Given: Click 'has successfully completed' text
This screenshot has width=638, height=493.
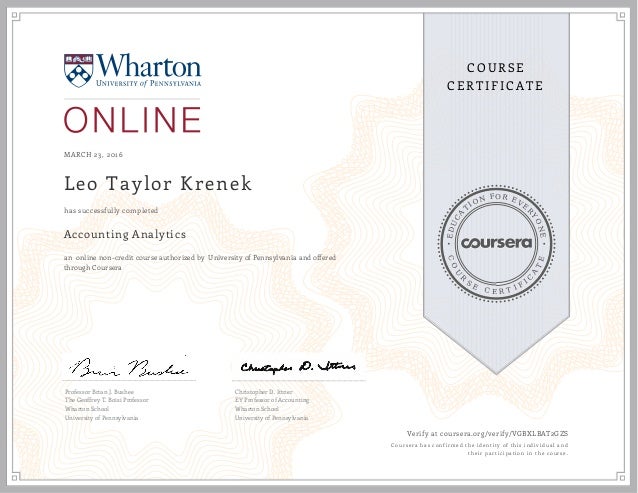Looking at the screenshot, I should pos(111,211).
